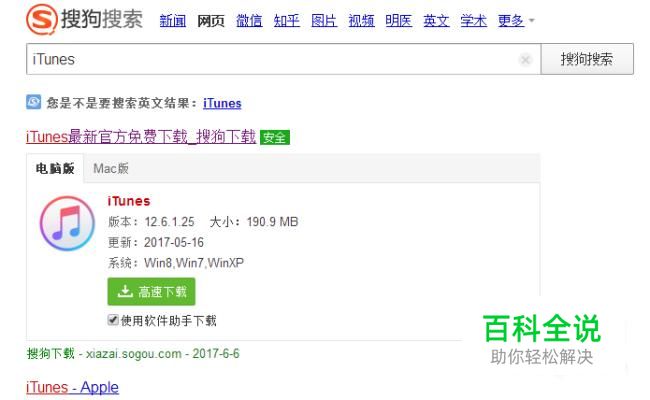Focus the search input containing iTunes
This screenshot has height=400, width=650.
click(284, 59)
